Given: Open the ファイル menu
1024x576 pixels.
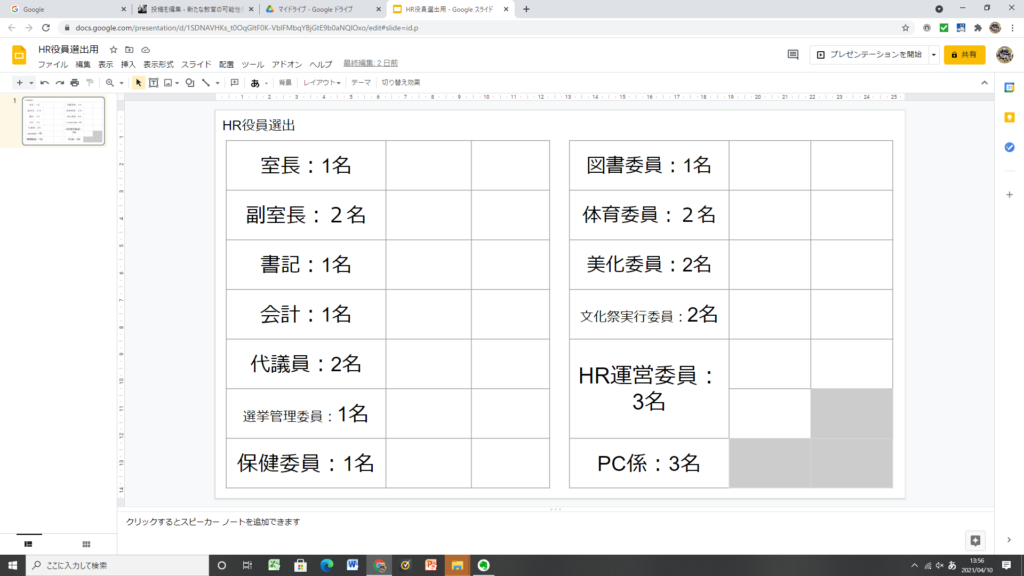Looking at the screenshot, I should point(52,64).
